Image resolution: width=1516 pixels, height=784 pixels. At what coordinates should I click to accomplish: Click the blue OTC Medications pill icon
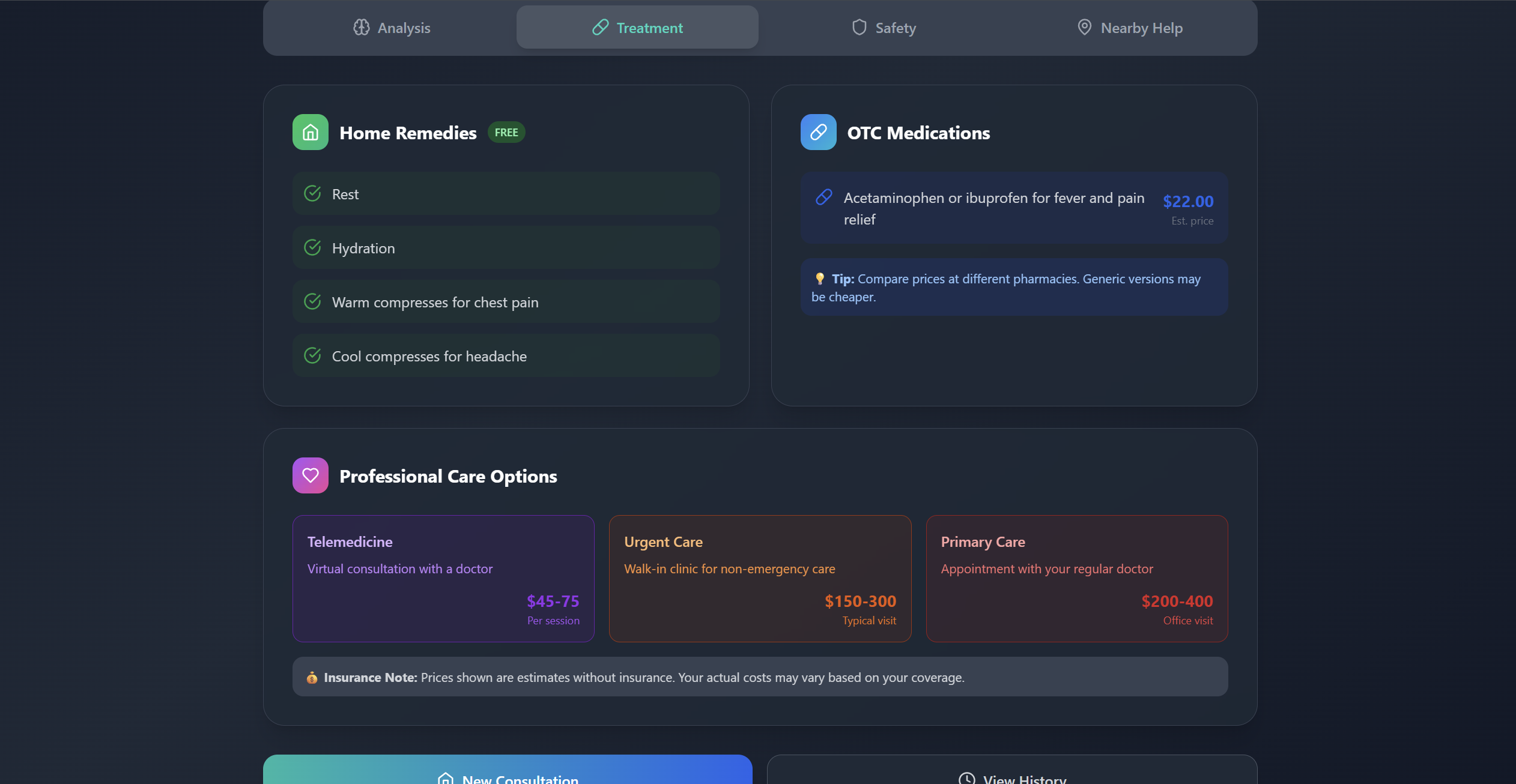pos(818,132)
